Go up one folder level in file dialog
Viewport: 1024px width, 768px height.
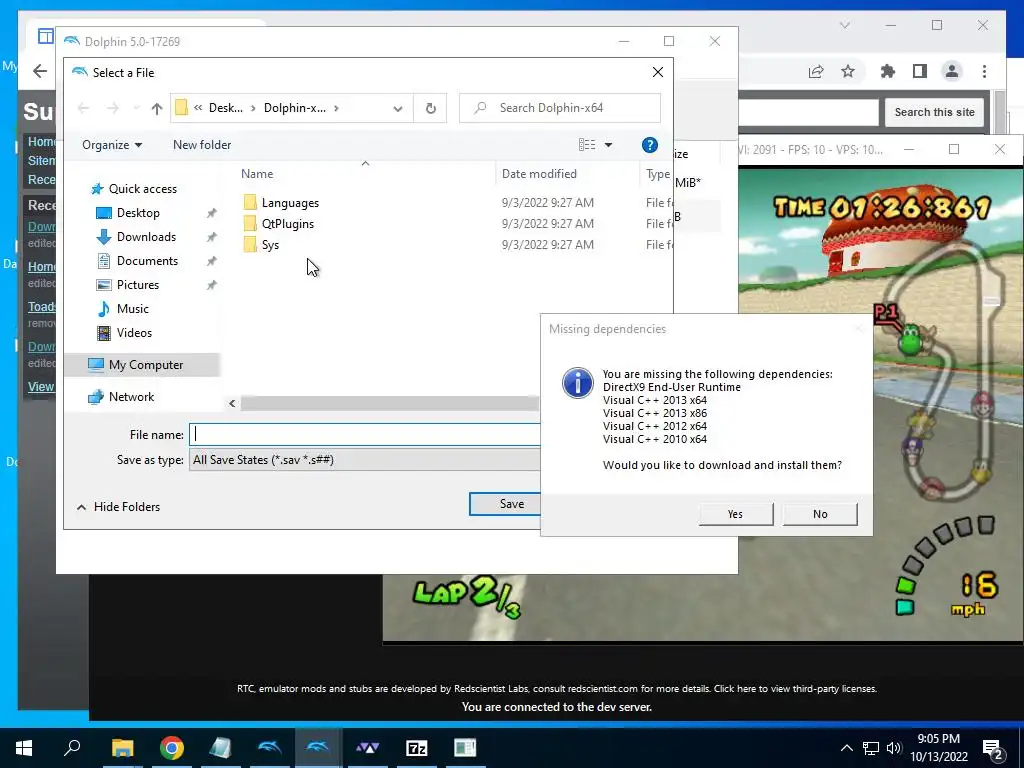156,108
